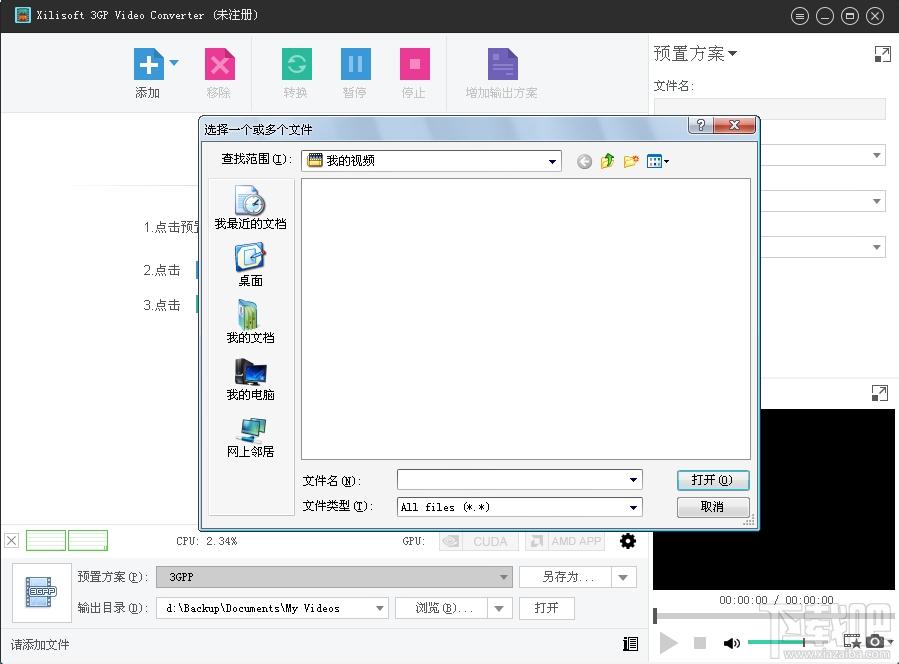The width and height of the screenshot is (899, 664).
Task: Select 桌面 in places sidebar
Action: pyautogui.click(x=251, y=264)
